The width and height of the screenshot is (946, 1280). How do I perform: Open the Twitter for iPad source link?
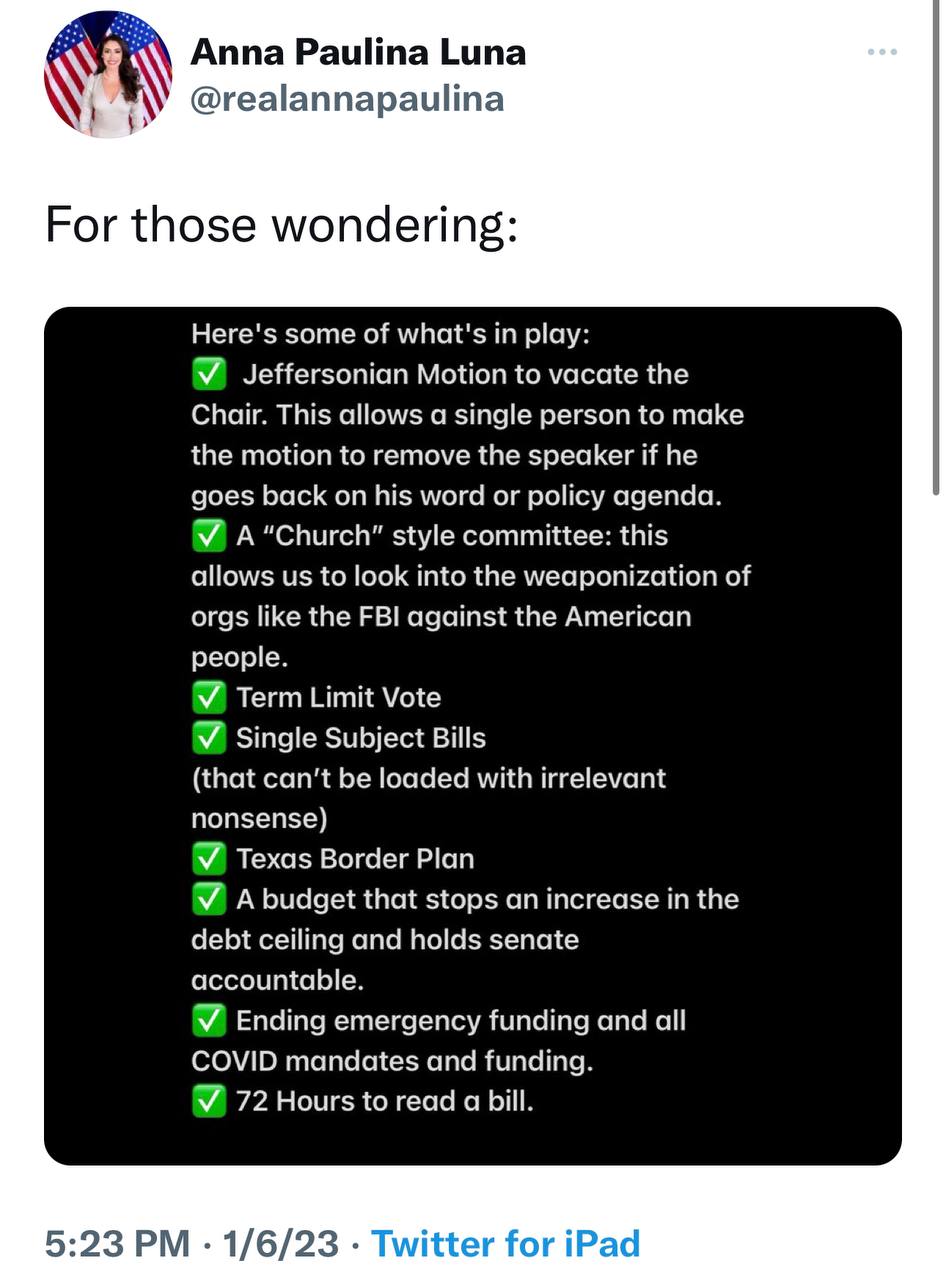(505, 1244)
